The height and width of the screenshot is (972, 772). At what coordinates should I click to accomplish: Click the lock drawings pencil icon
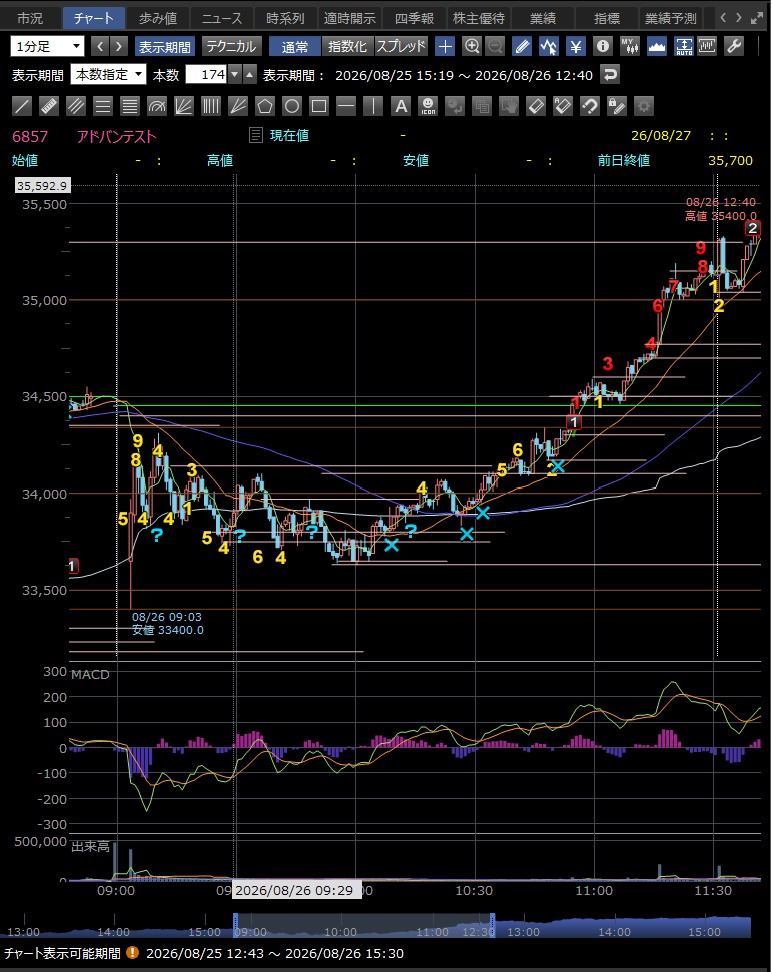(x=616, y=106)
